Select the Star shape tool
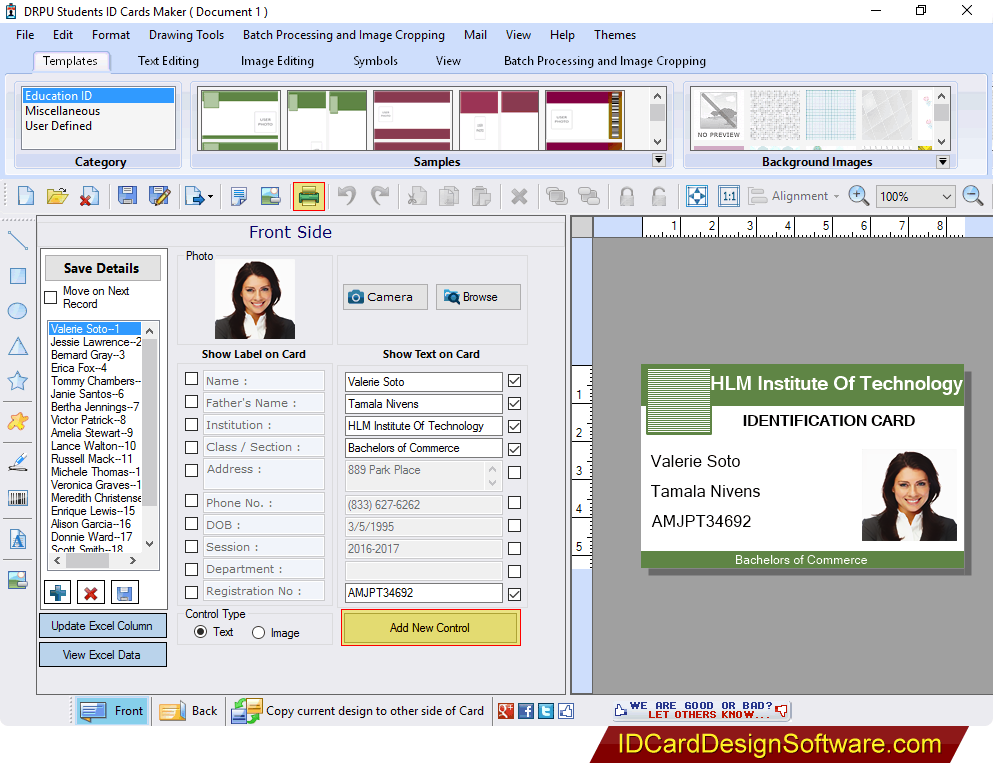993x763 pixels. 16,381
